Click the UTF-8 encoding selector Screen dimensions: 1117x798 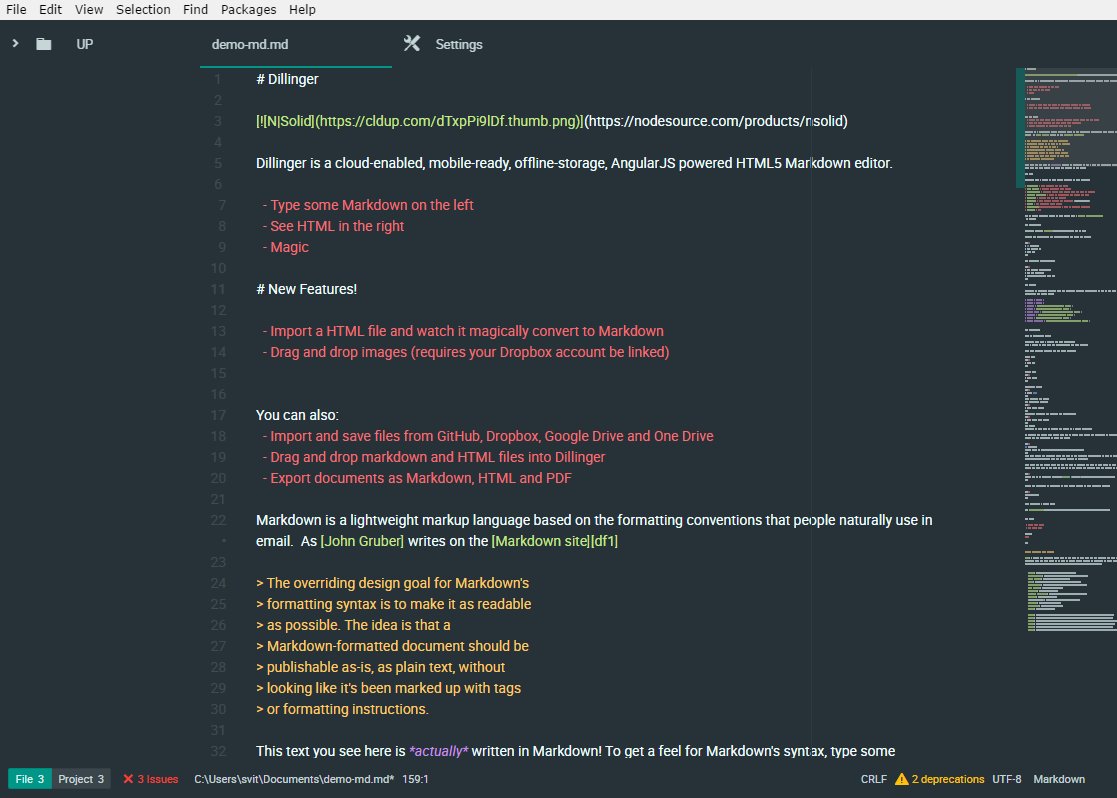(x=1007, y=779)
